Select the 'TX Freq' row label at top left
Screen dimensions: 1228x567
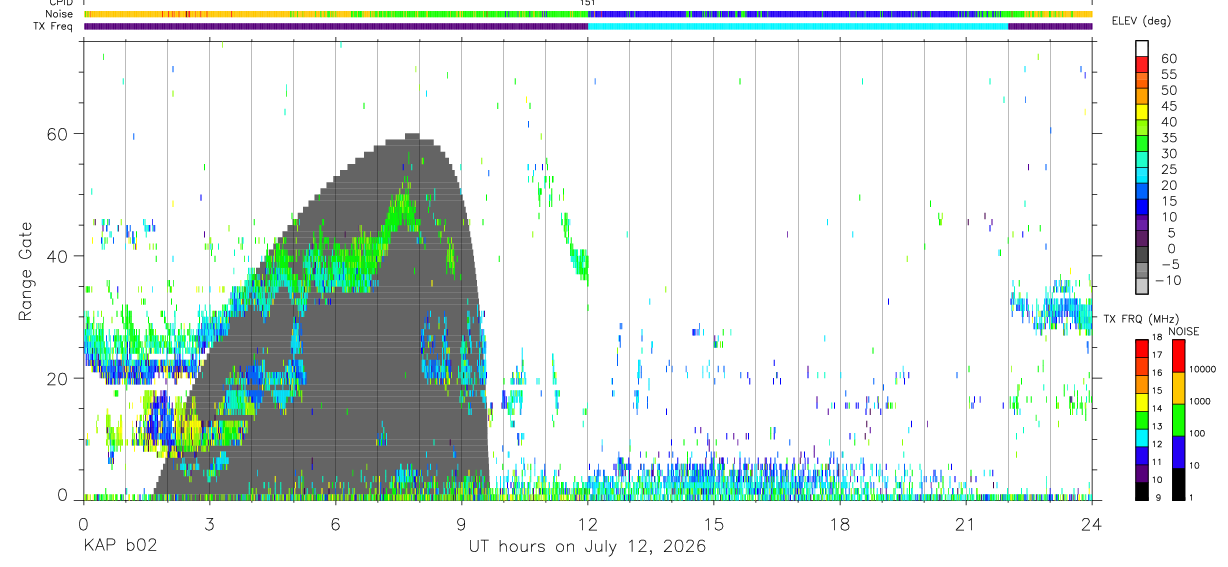55,26
